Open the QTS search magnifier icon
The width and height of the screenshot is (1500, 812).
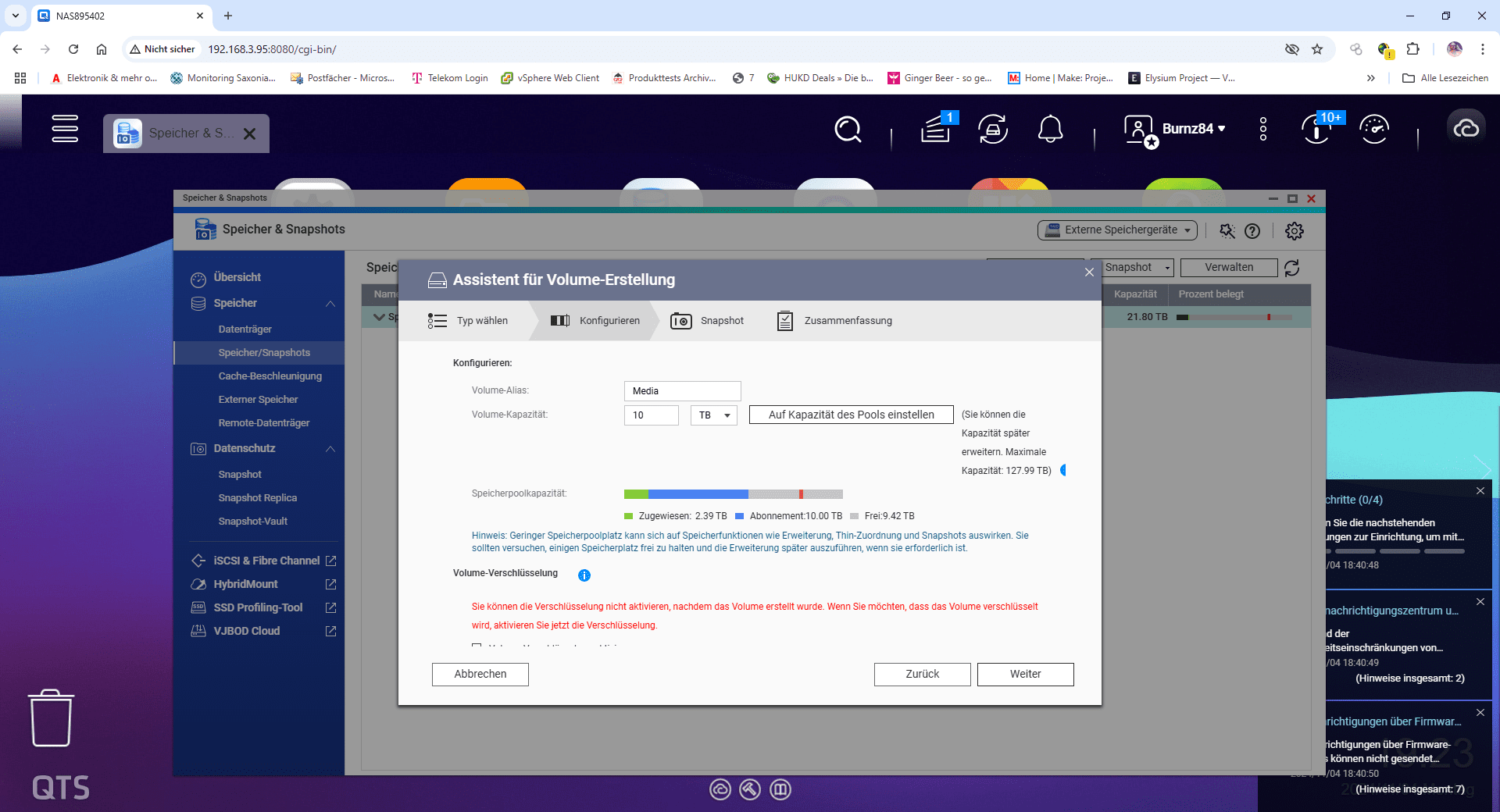[848, 129]
